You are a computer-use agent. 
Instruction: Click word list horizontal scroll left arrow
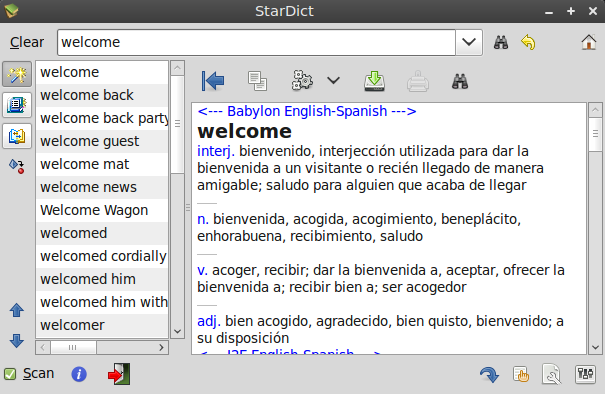[43, 348]
